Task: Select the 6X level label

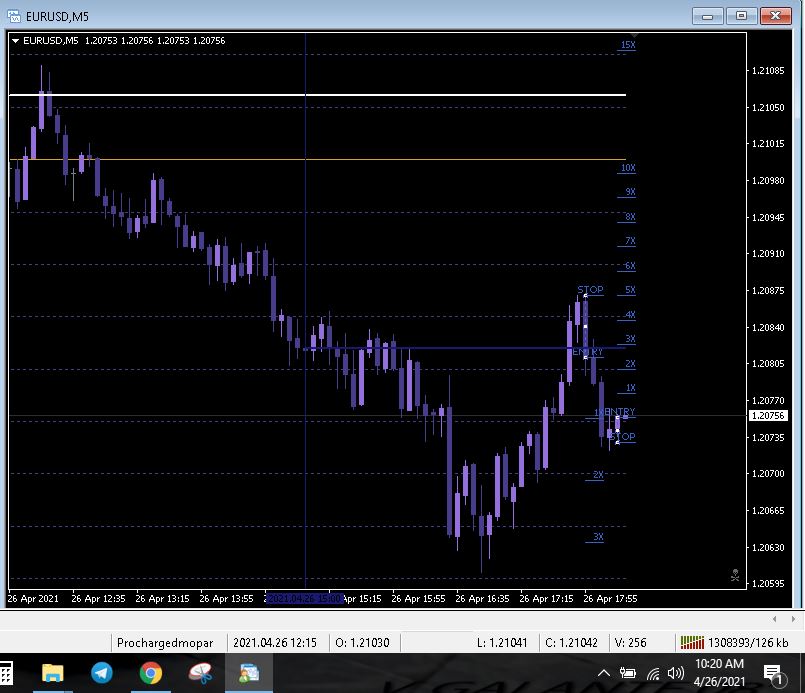Action: [630, 266]
